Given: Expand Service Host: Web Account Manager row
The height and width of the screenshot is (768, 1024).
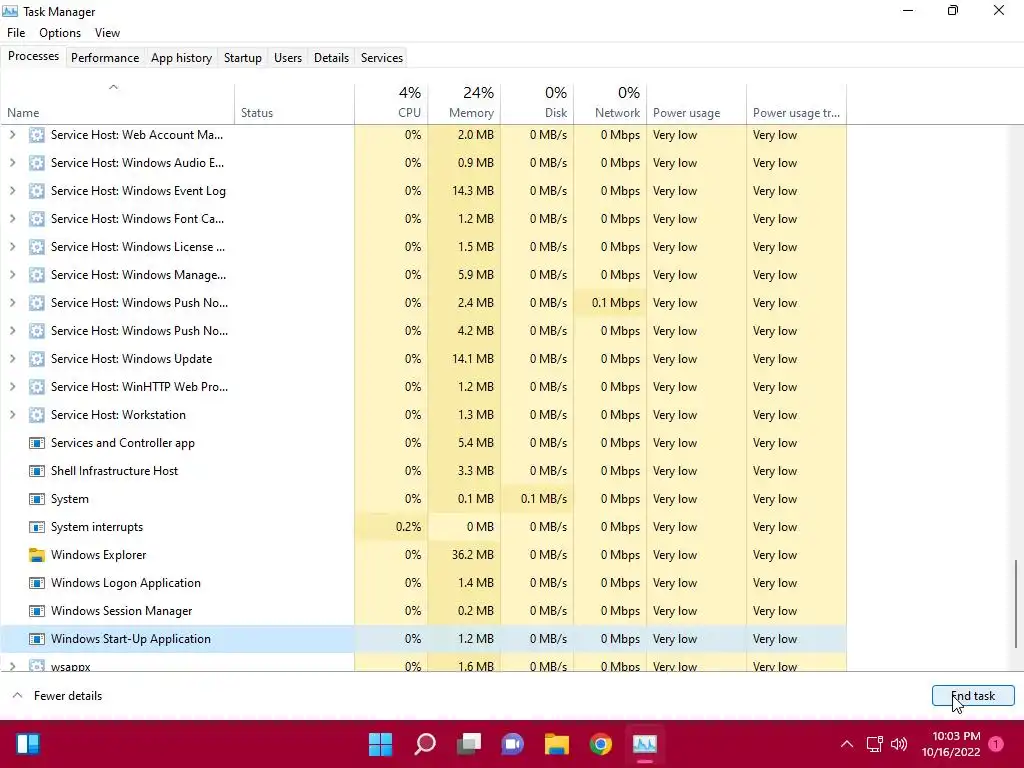Looking at the screenshot, I should tap(12, 135).
